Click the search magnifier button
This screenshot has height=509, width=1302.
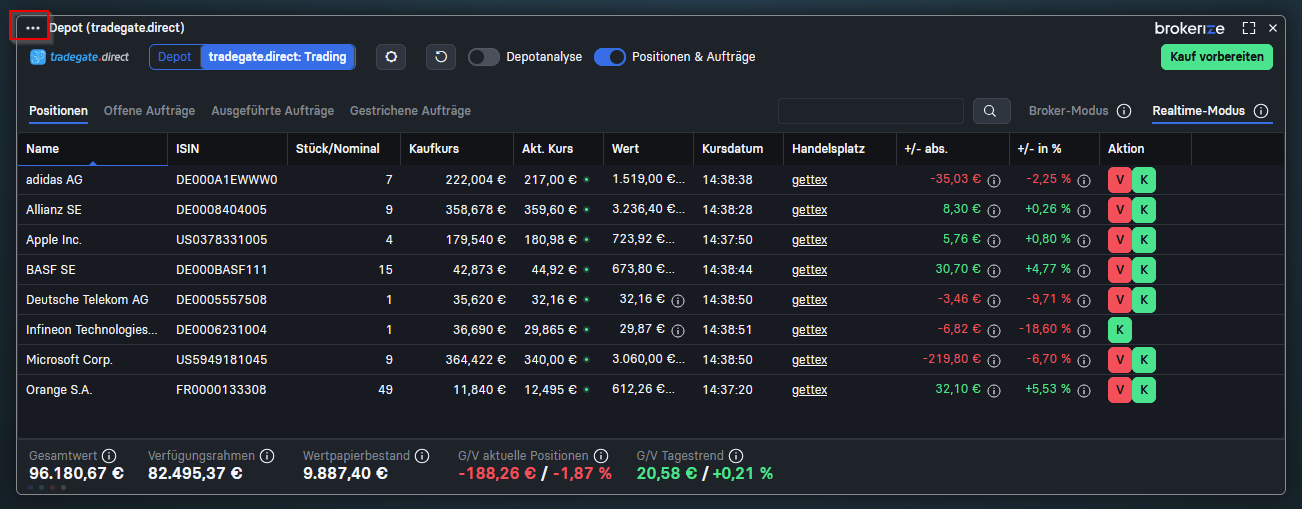[x=990, y=111]
